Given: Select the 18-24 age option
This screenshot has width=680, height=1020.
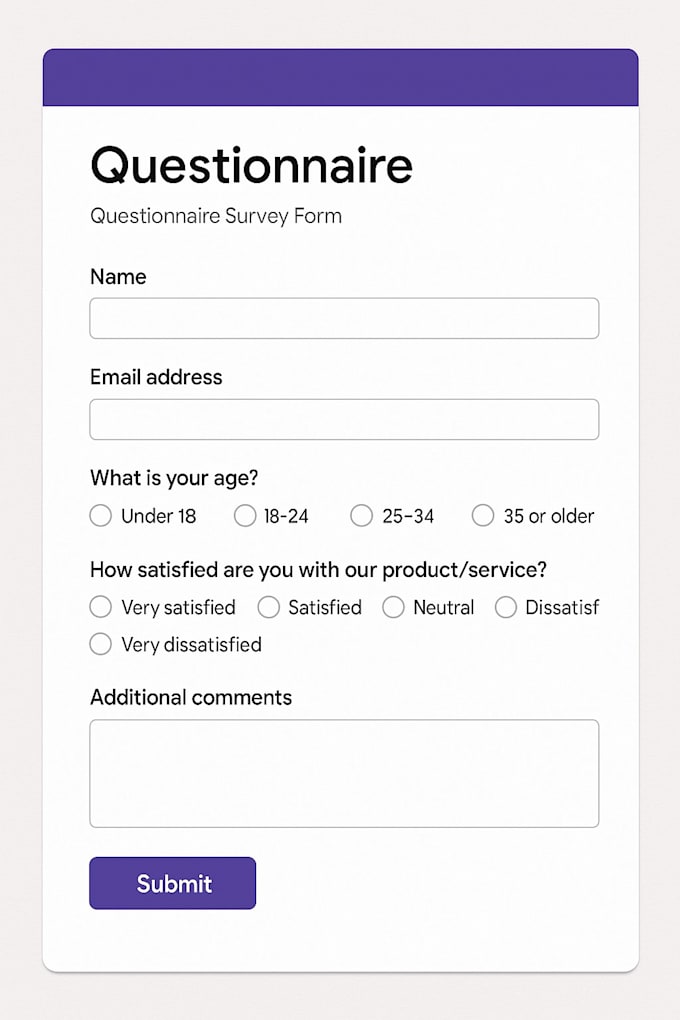Looking at the screenshot, I should pyautogui.click(x=245, y=516).
